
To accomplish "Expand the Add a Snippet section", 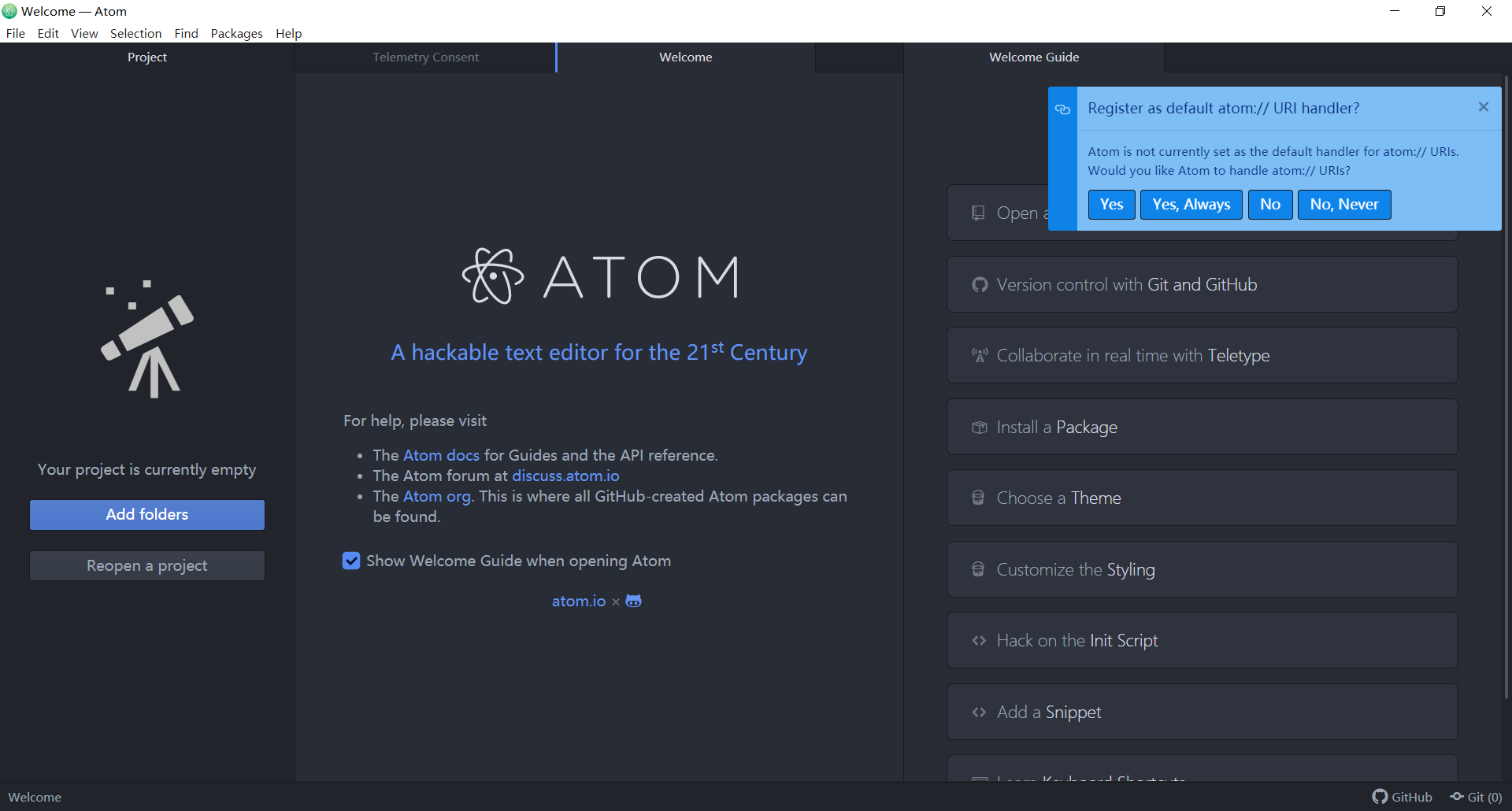I will click(x=1202, y=712).
